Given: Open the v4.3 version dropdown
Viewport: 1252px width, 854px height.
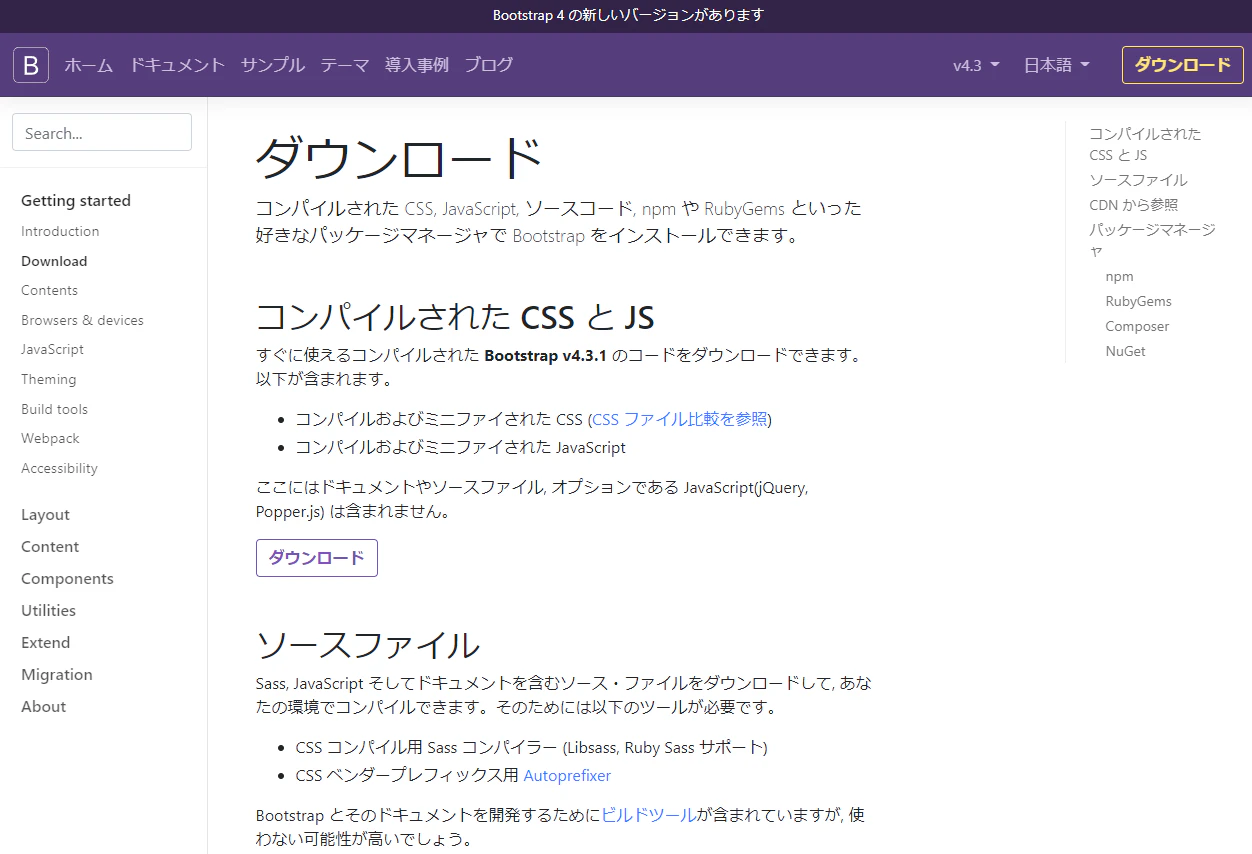Looking at the screenshot, I should 976,65.
